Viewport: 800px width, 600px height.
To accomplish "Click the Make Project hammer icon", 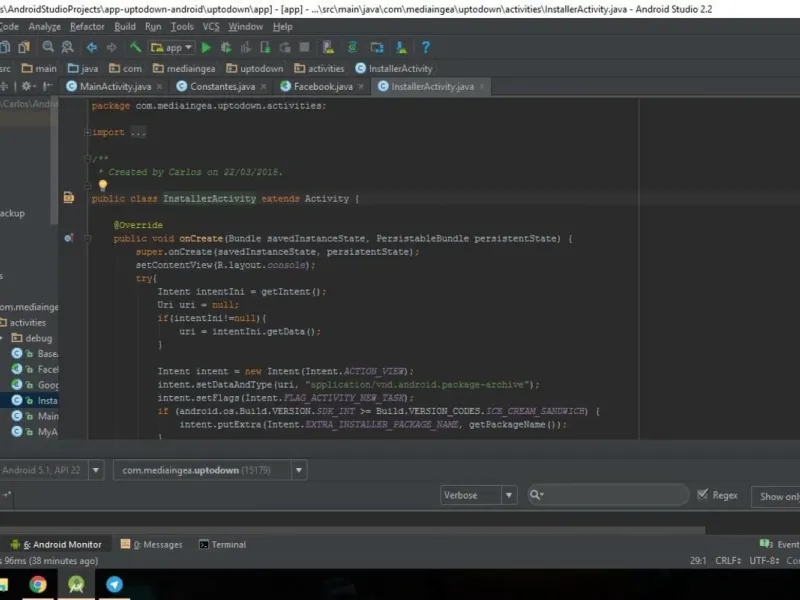I will pos(134,47).
